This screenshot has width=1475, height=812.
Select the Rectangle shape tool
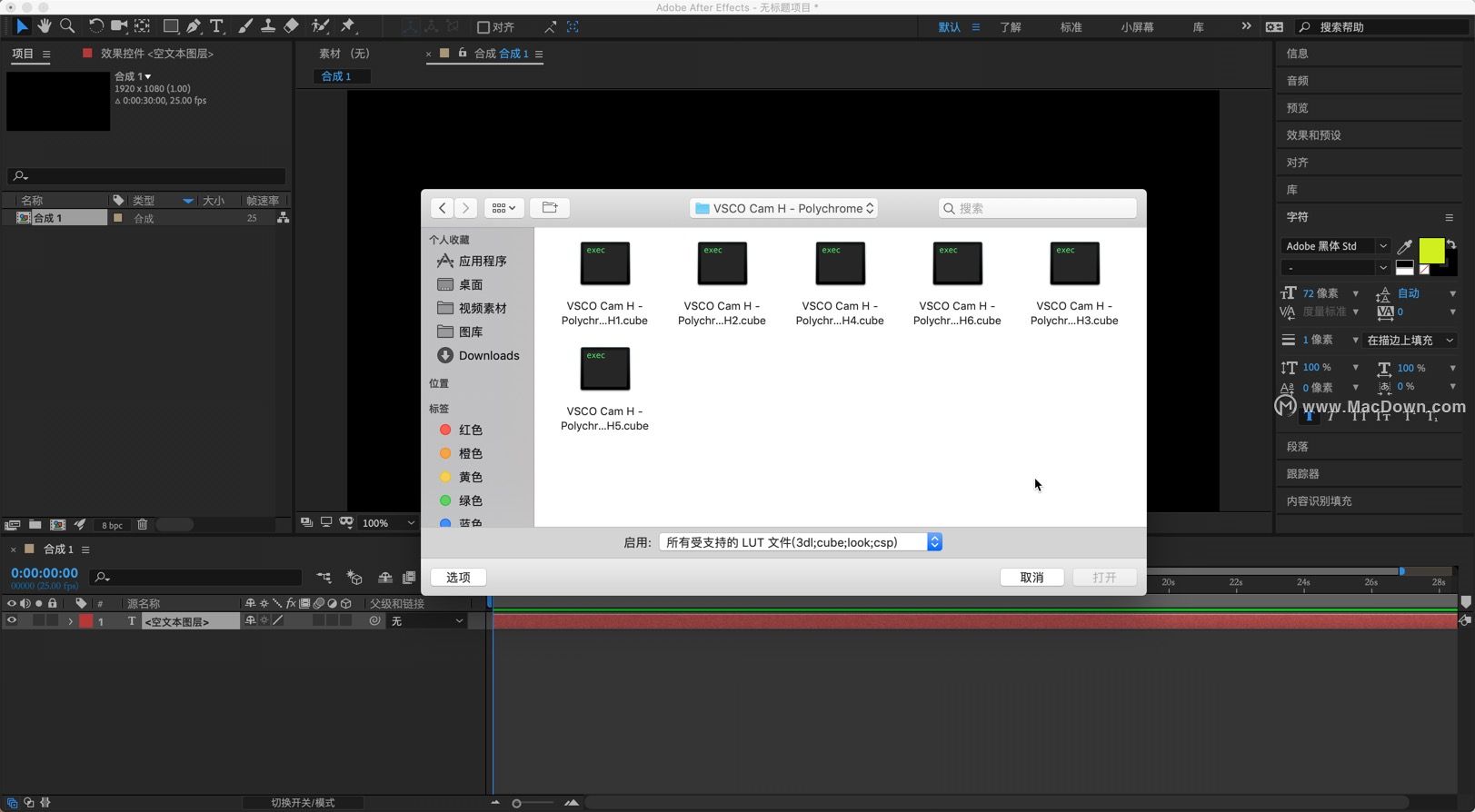tap(171, 26)
